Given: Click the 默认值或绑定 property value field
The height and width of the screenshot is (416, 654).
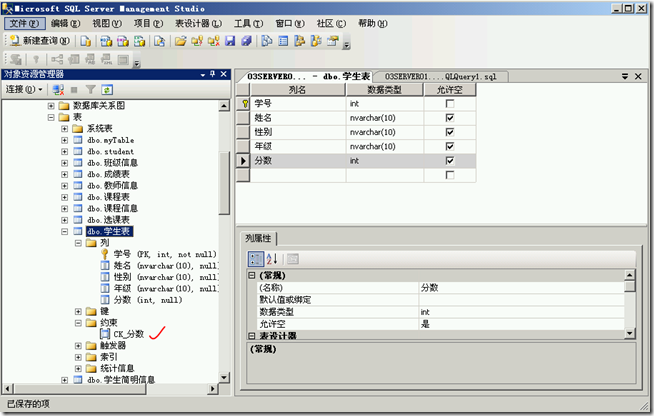Looking at the screenshot, I should 521,300.
